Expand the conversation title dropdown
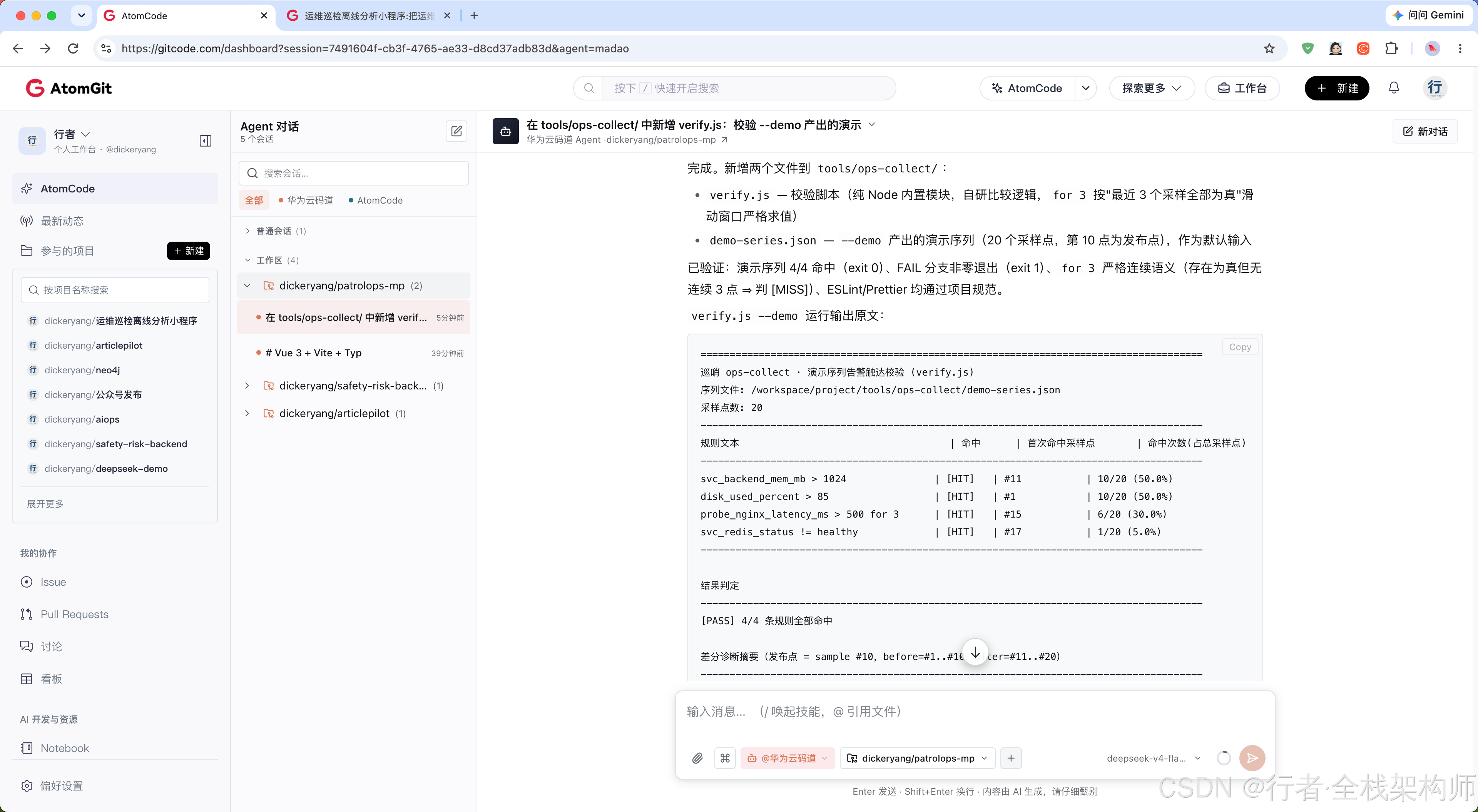Screen dimensions: 1478x812 pos(872,125)
